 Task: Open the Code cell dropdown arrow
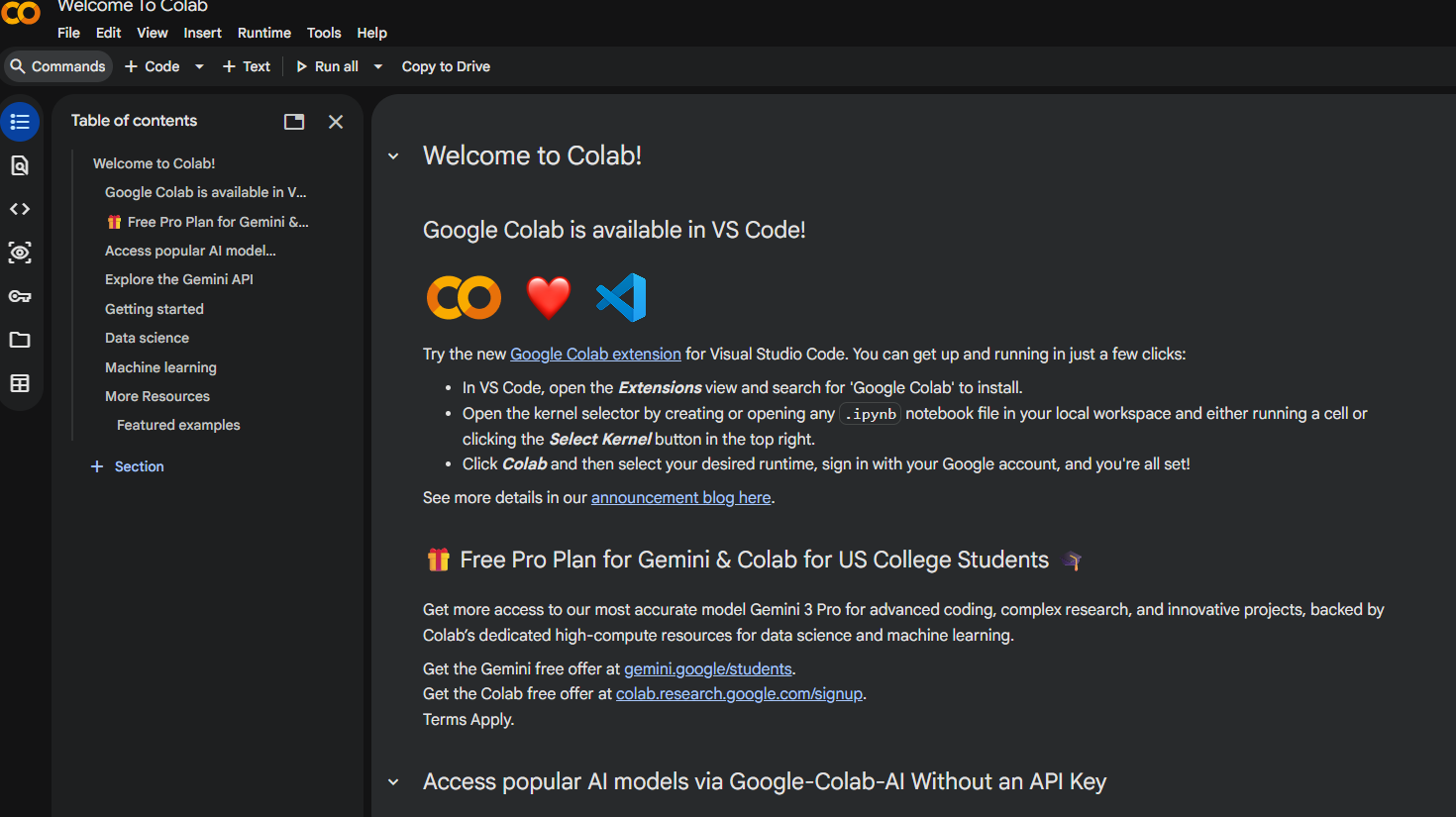(199, 66)
